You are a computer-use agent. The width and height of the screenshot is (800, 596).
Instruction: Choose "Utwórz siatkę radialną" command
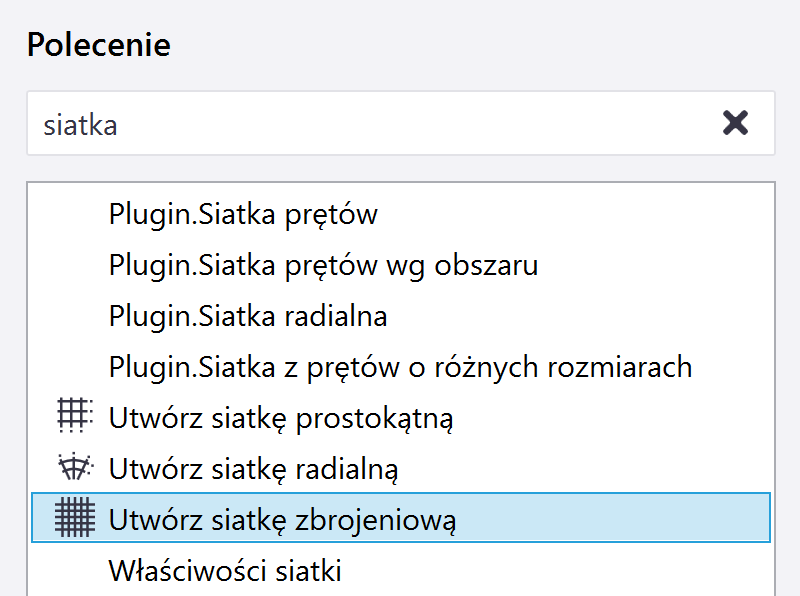[254, 468]
